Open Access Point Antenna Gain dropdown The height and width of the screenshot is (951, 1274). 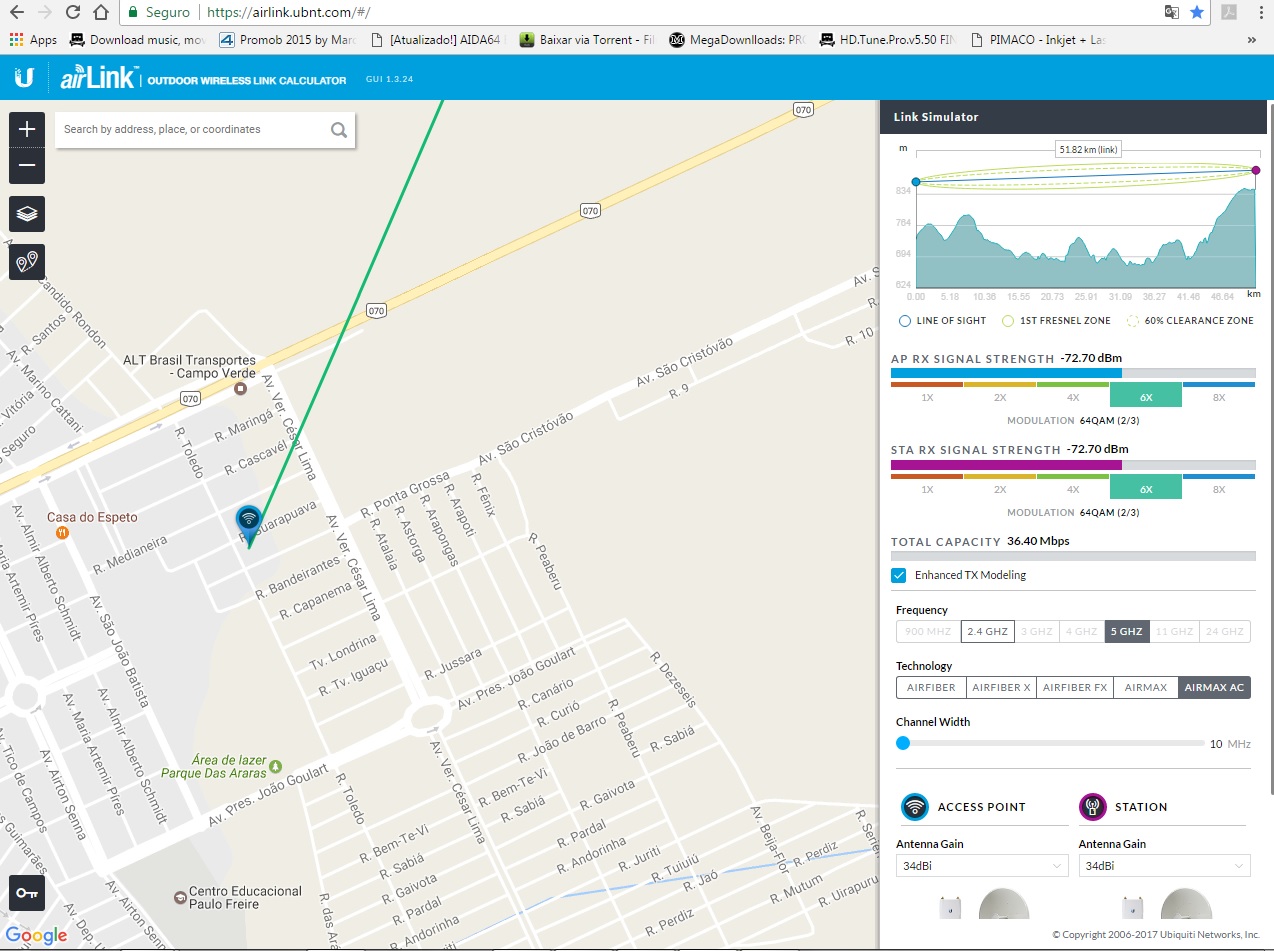(982, 865)
